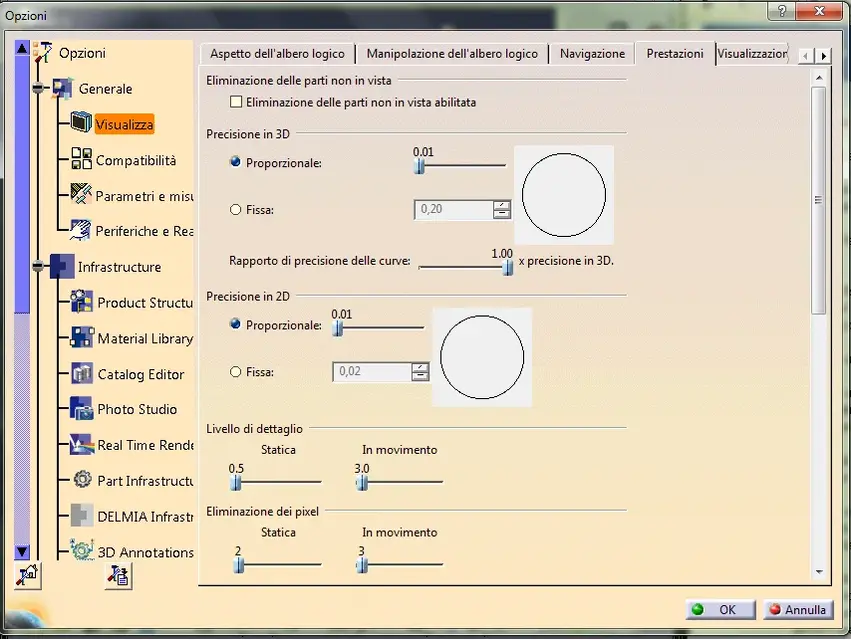Viewport: 851px width, 640px height.
Task: Click tree scroll down arrow
Action: pos(22,553)
